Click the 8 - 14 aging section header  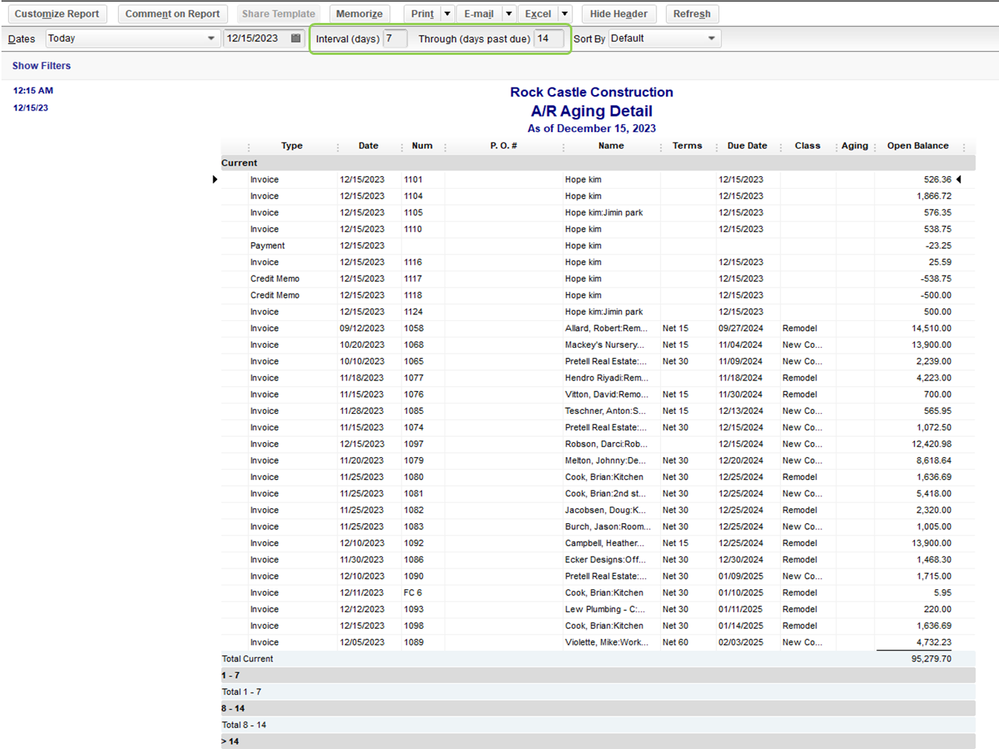[x=598, y=709]
